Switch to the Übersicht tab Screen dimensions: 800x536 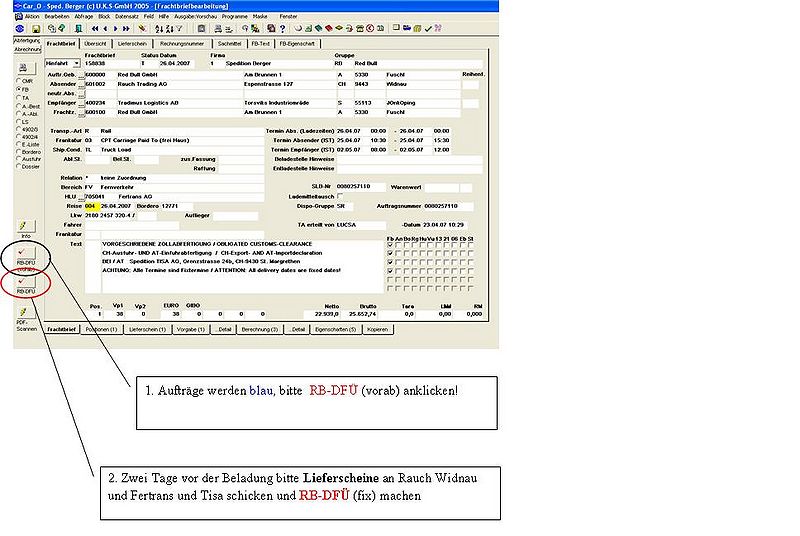pyautogui.click(x=95, y=44)
